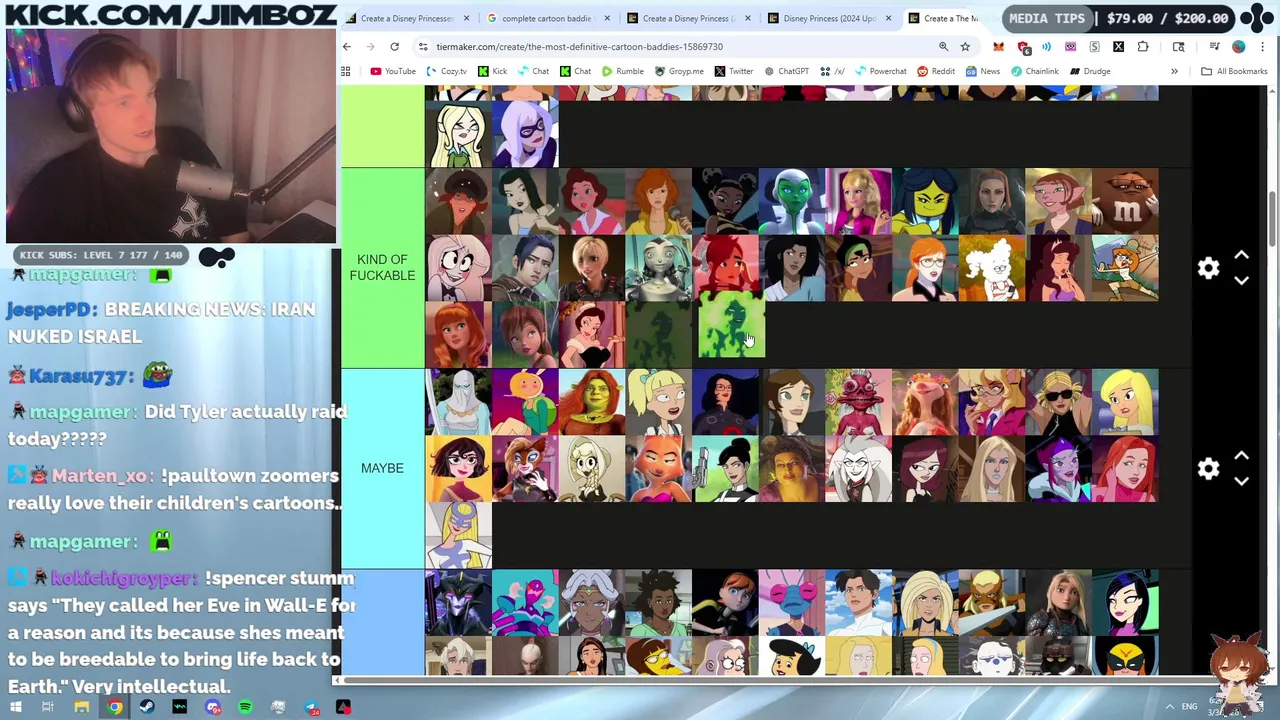Click the cyan MAYBE tier label
The image size is (1280, 720).
(x=382, y=468)
